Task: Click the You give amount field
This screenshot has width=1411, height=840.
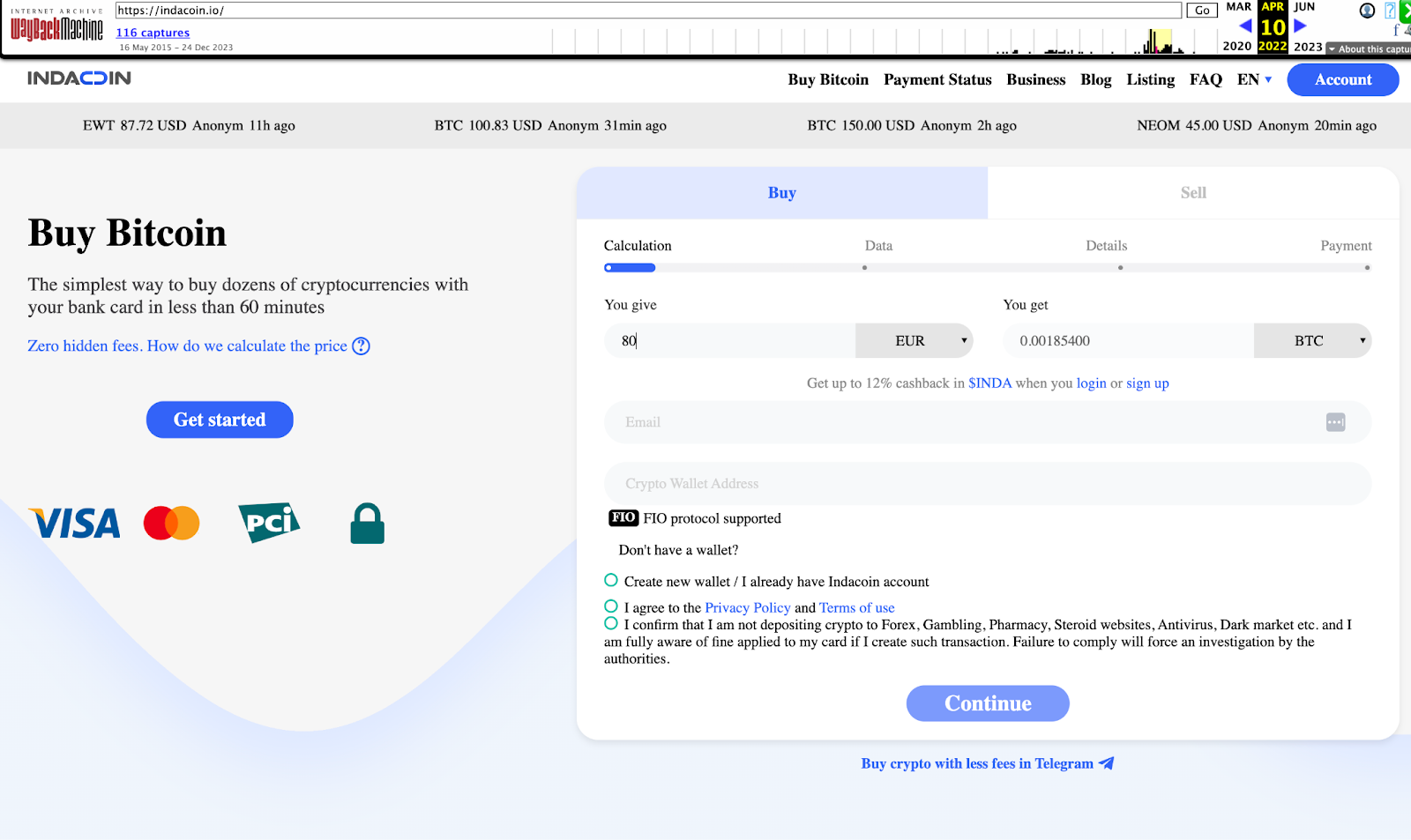Action: (x=729, y=340)
